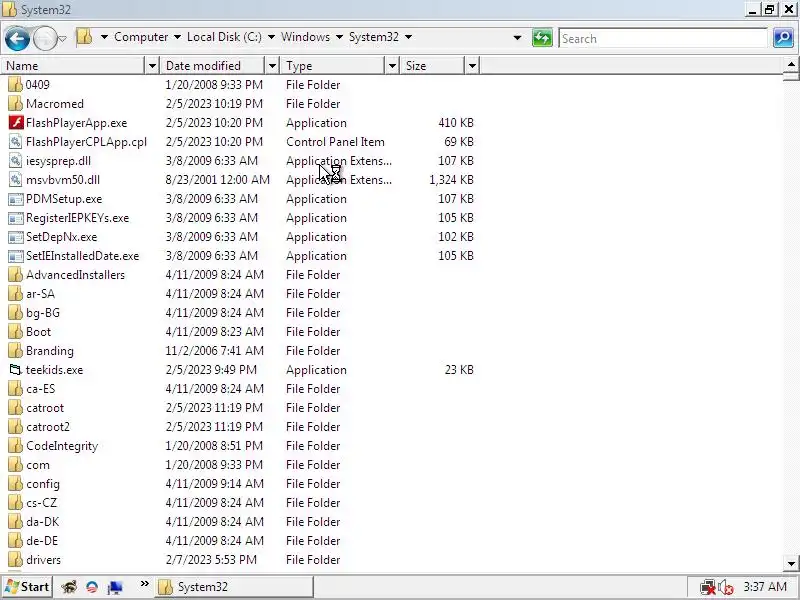This screenshot has height=600, width=800.
Task: Select the catroot folder name
Action: click(45, 408)
